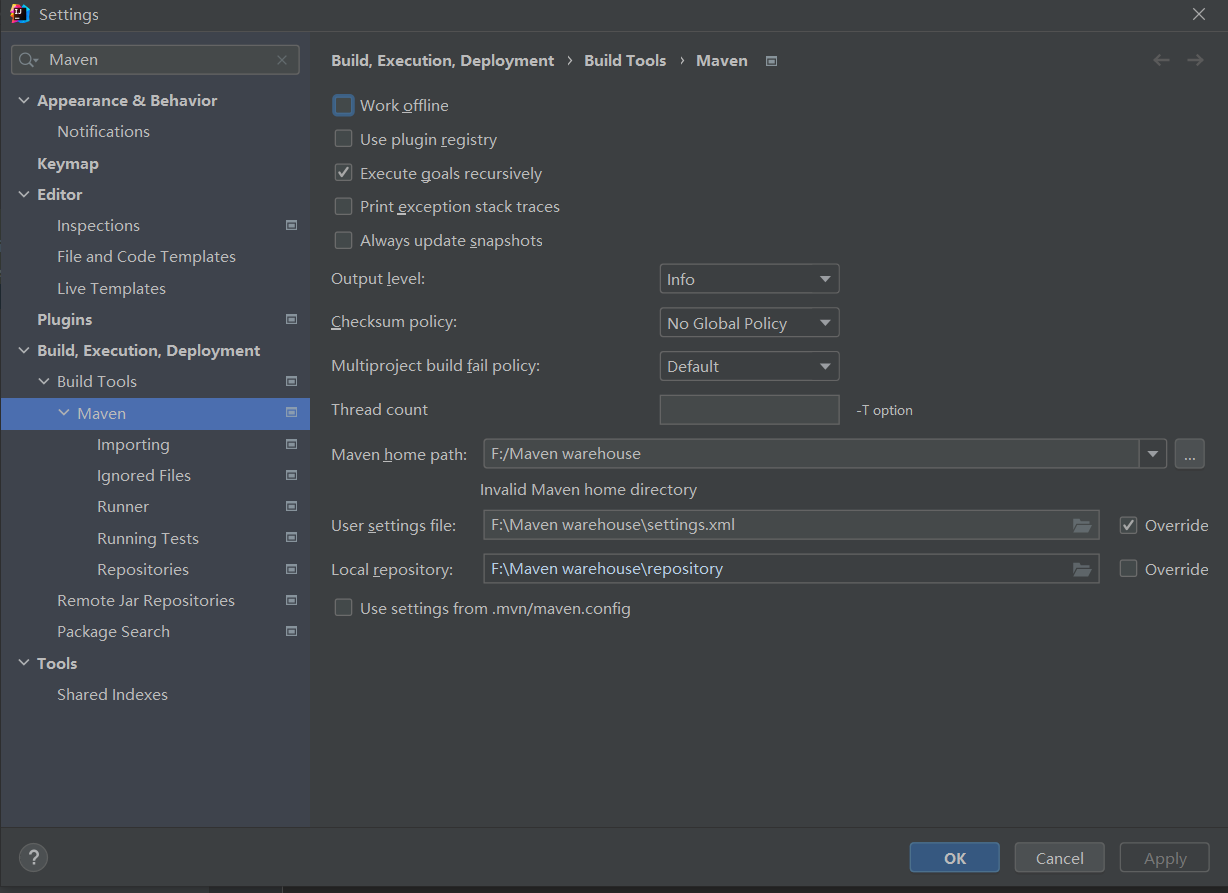Browse for the user settings file with the folder icon
1228x893 pixels.
(x=1081, y=525)
